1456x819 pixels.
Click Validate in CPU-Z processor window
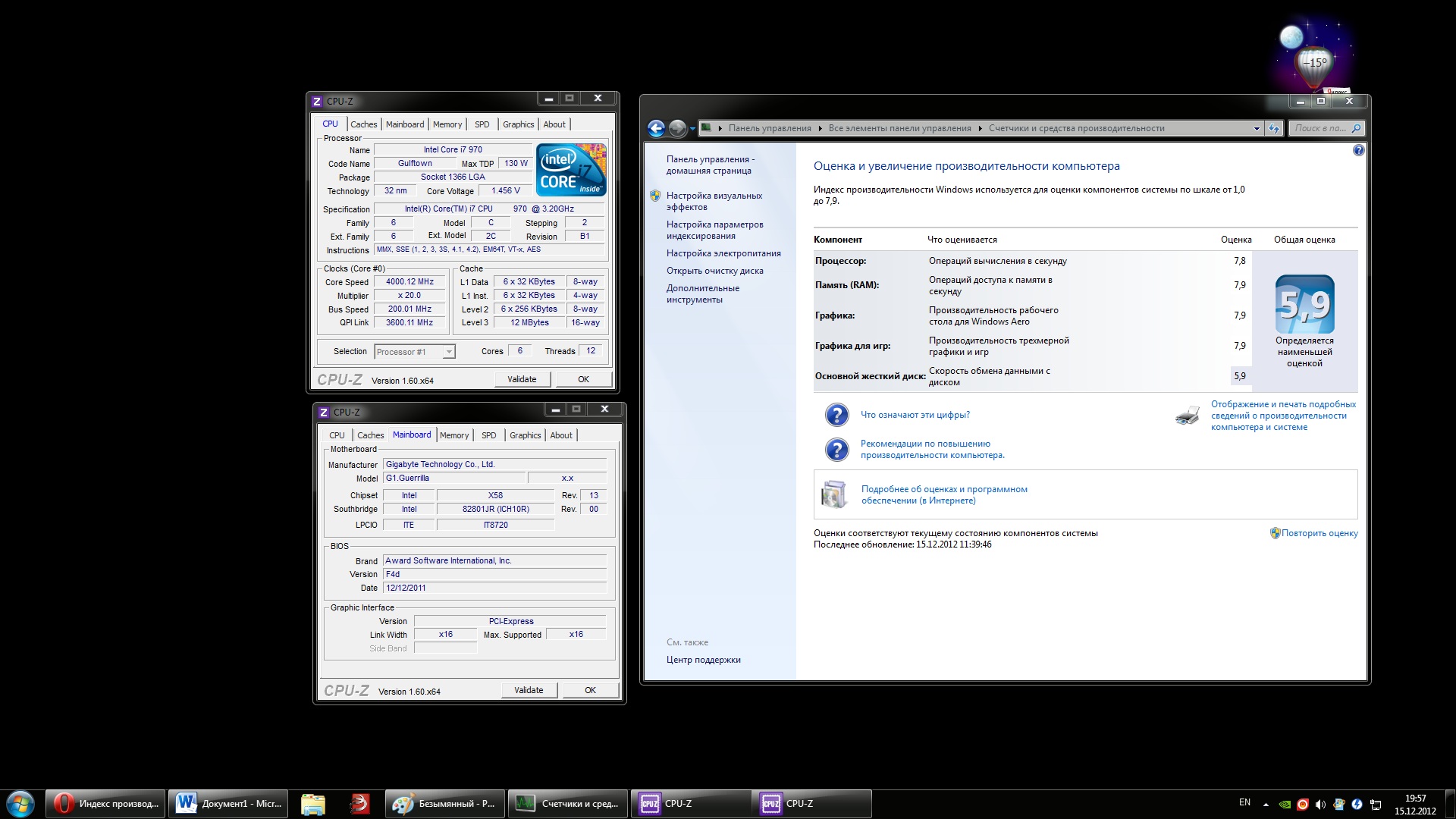coord(522,380)
